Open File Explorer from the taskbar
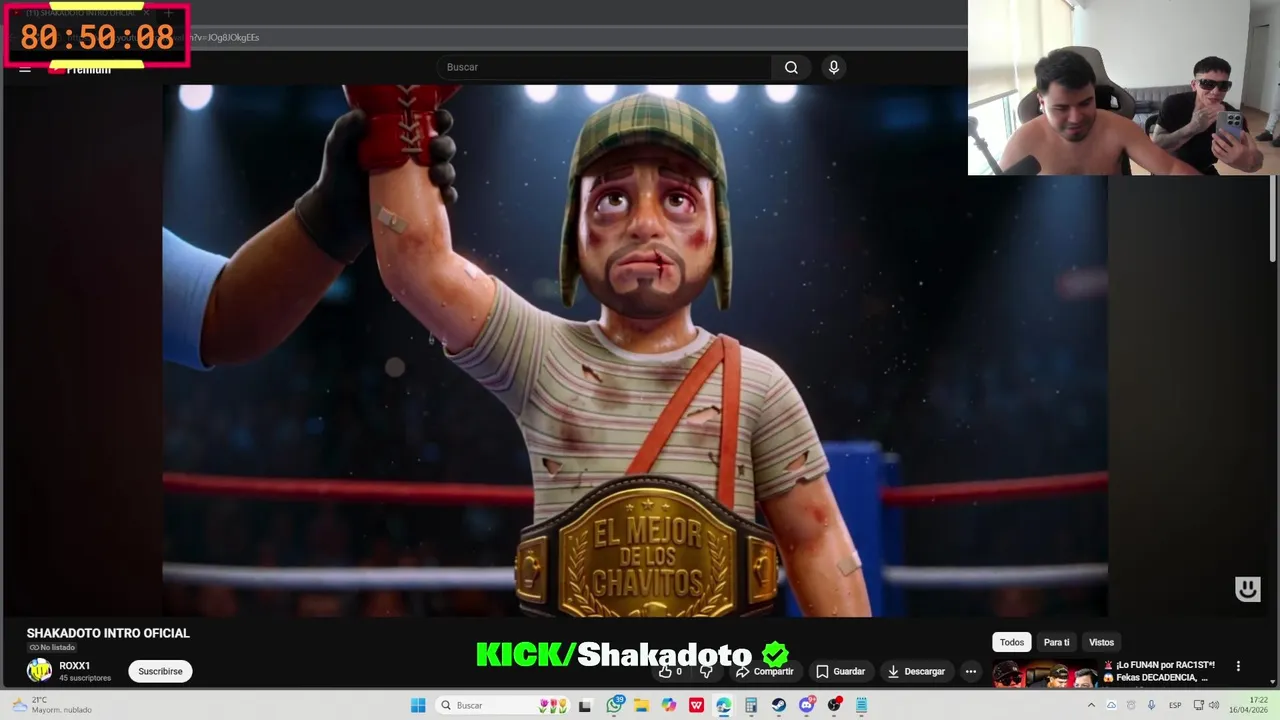Image resolution: width=1280 pixels, height=720 pixels. click(641, 705)
